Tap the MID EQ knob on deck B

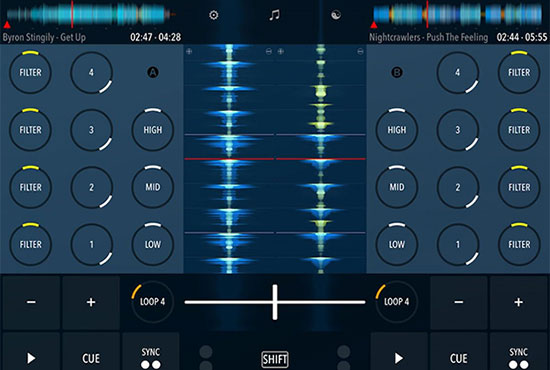click(x=397, y=187)
